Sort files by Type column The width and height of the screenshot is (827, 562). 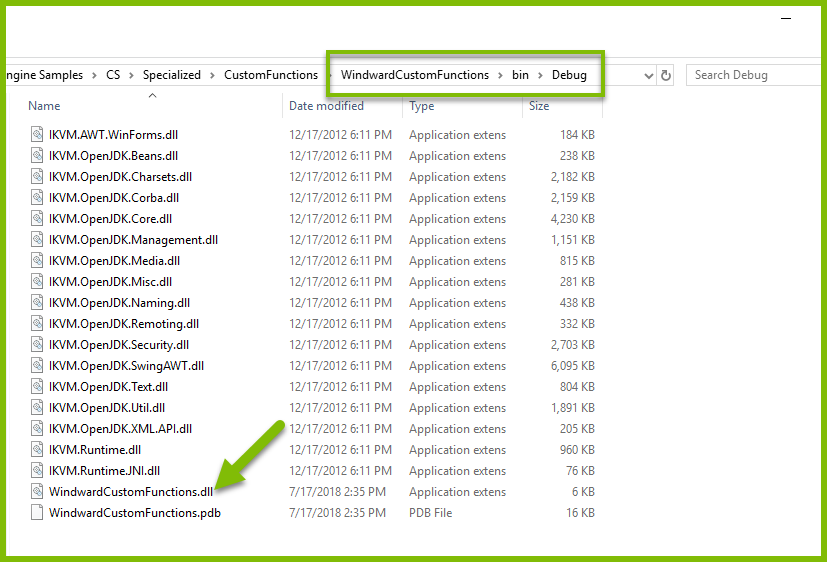421,106
